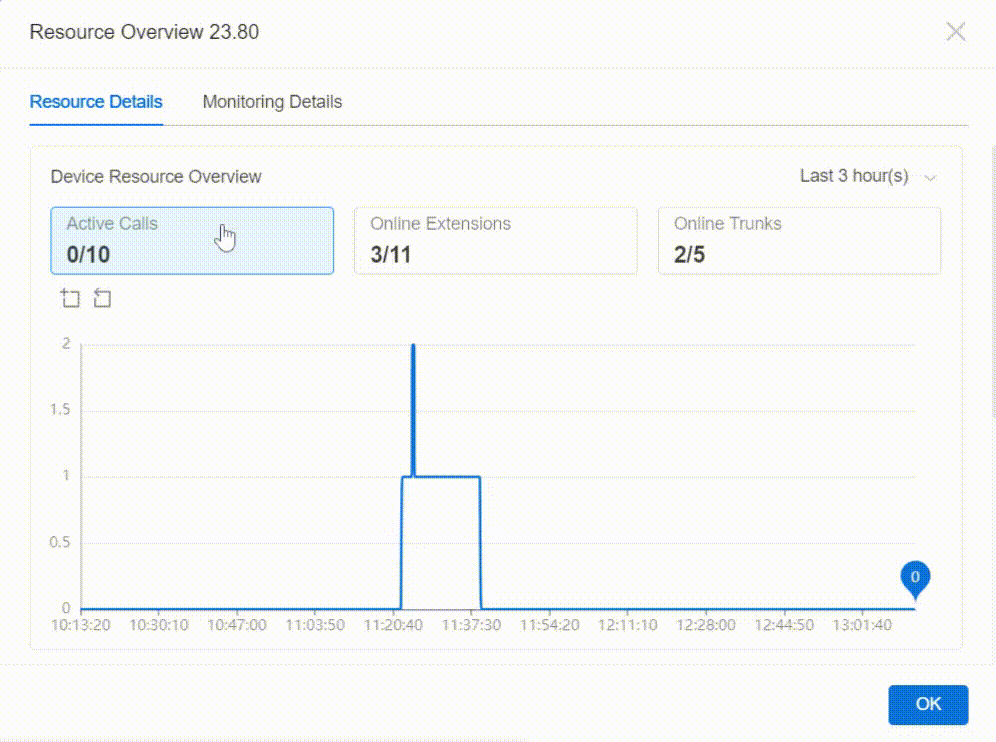Screen dimensions: 996x742
Task: Open the Last 3 hour(s) dropdown
Action: 854,176
